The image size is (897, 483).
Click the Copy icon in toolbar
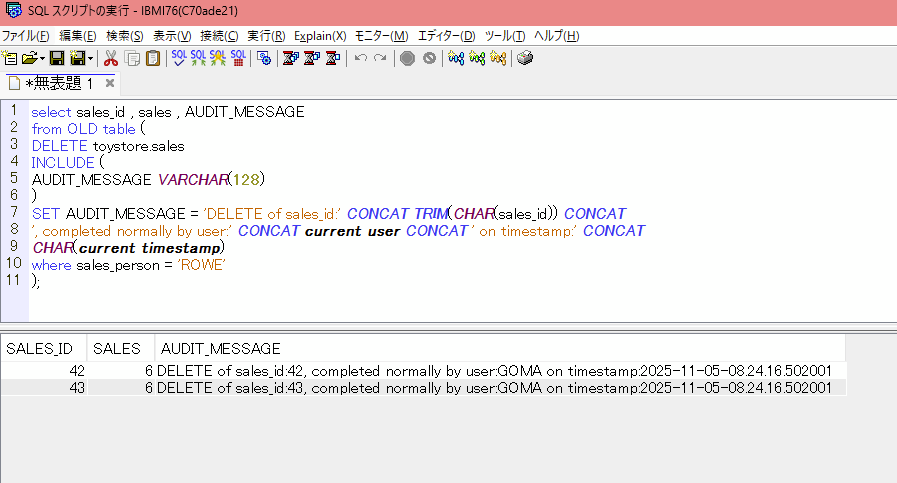(132, 58)
